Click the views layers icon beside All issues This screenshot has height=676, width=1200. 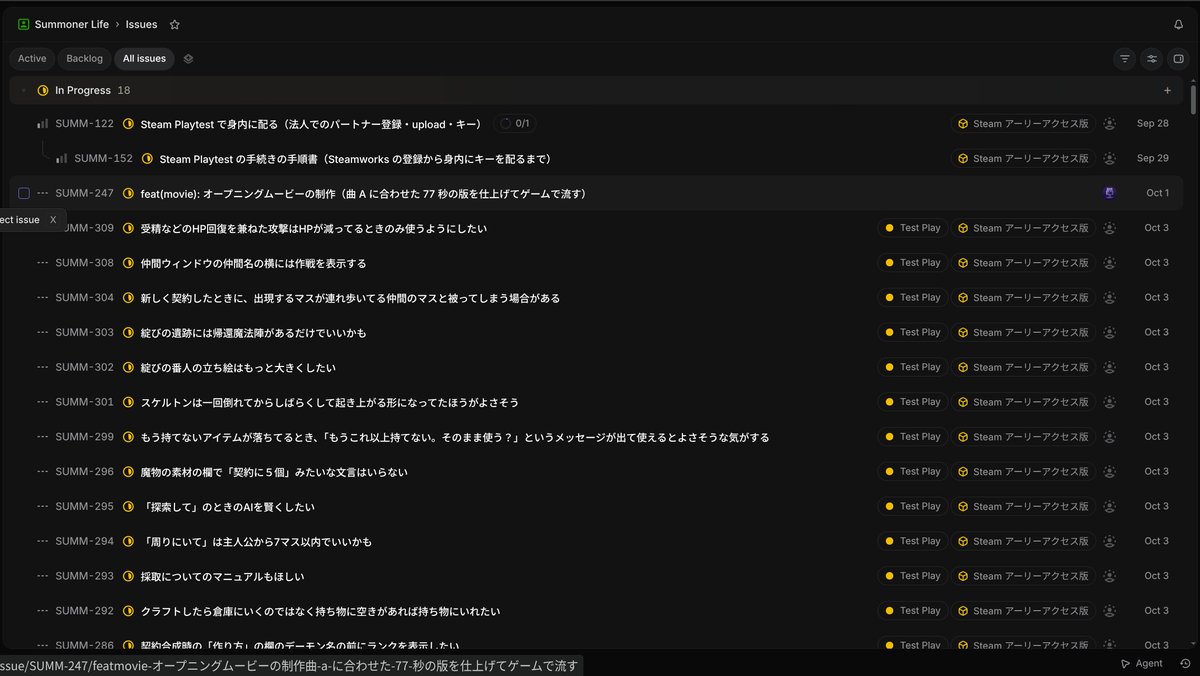pyautogui.click(x=188, y=59)
